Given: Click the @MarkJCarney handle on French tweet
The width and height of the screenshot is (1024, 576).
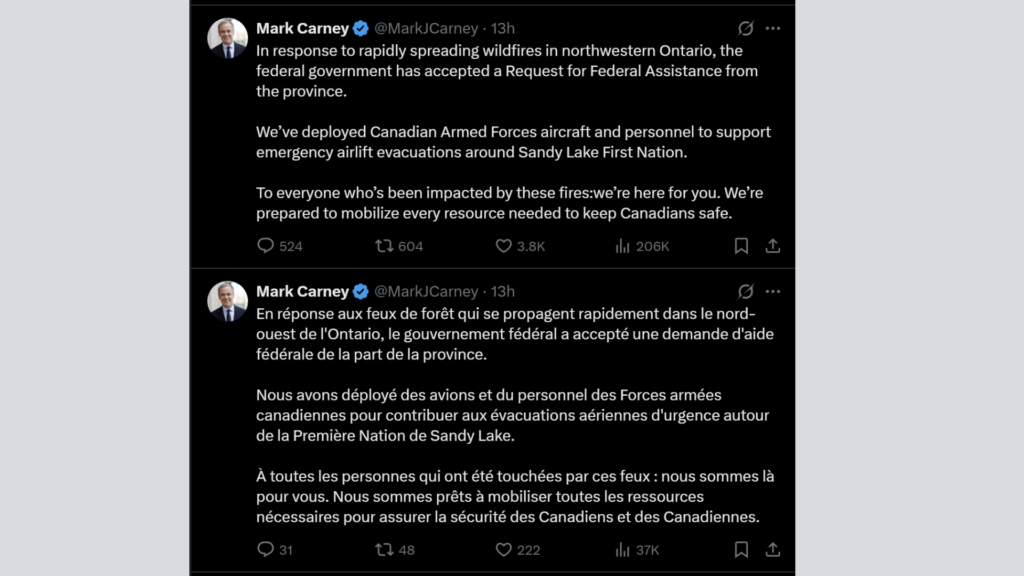Looking at the screenshot, I should coord(426,292).
